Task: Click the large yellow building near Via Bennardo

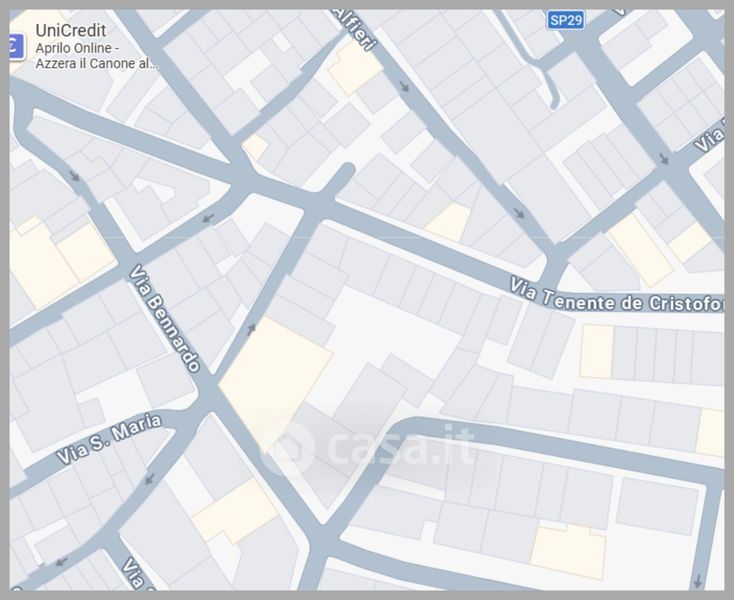Action: 275,376
